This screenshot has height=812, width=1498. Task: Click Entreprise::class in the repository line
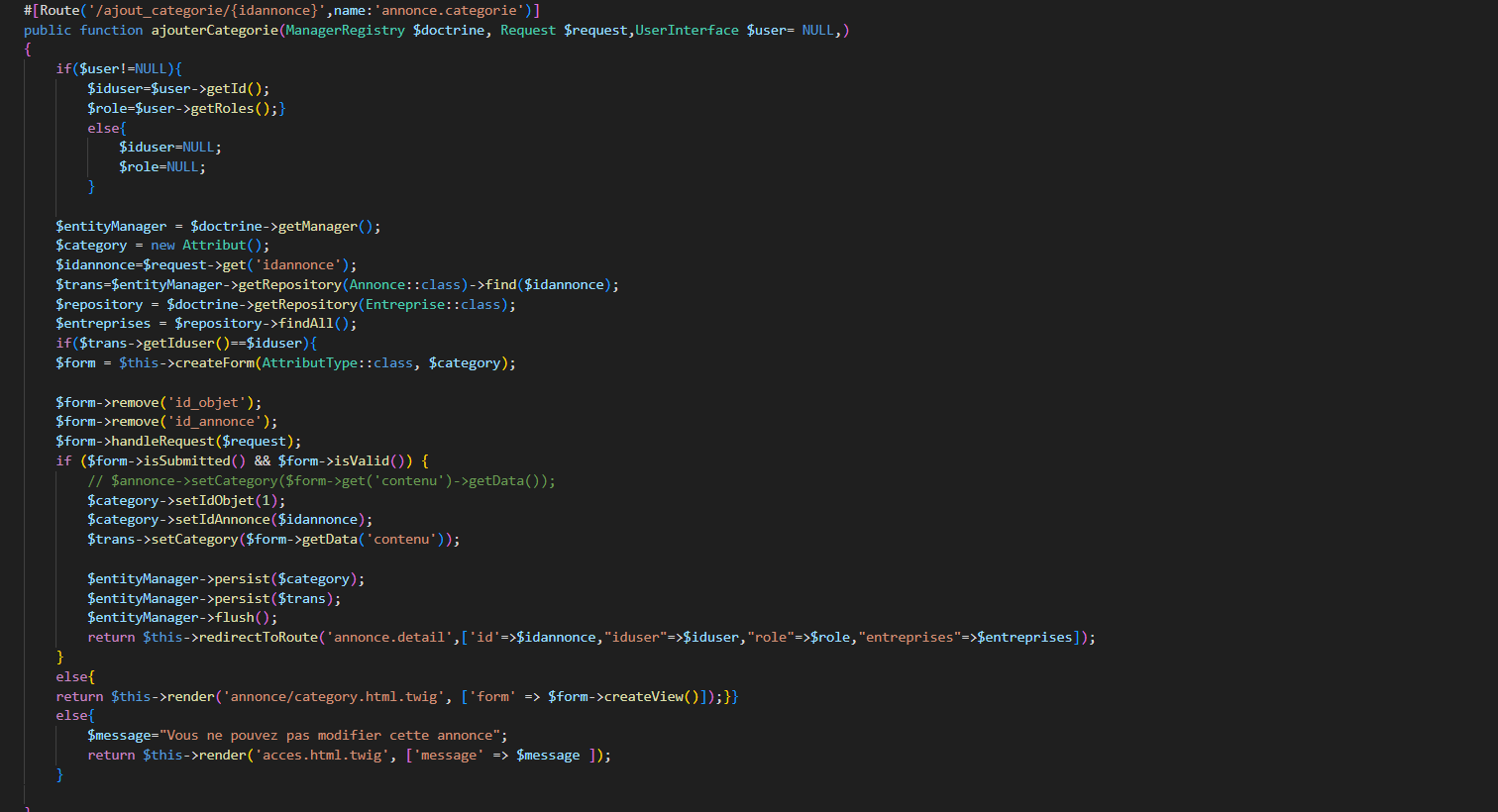[433, 304]
